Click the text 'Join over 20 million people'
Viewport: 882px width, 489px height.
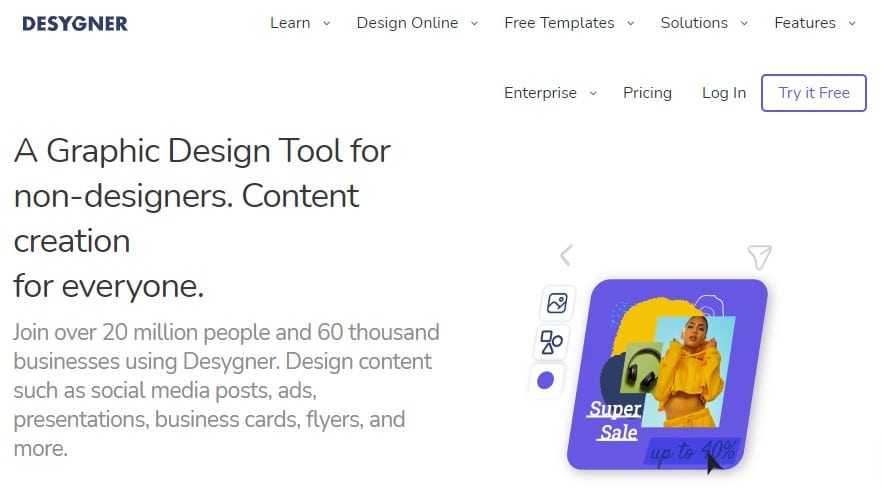point(142,332)
